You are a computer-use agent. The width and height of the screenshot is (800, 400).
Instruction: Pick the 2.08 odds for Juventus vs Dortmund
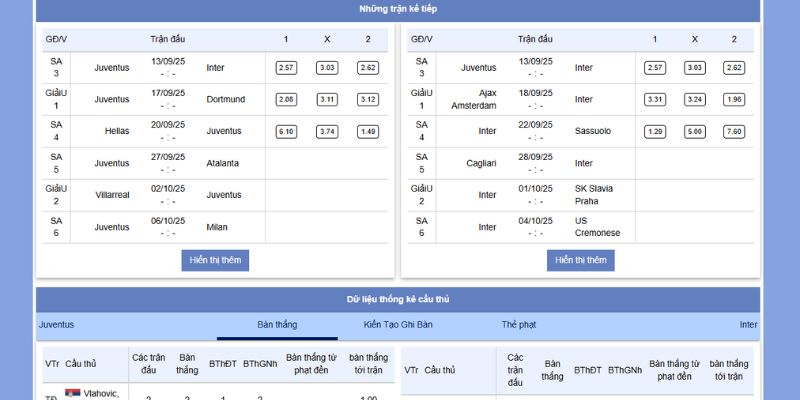coord(286,99)
